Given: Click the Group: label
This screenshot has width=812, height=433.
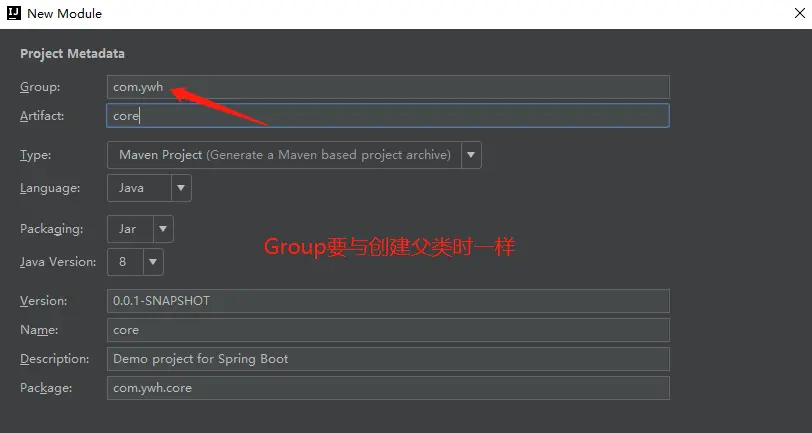Looking at the screenshot, I should pos(40,87).
